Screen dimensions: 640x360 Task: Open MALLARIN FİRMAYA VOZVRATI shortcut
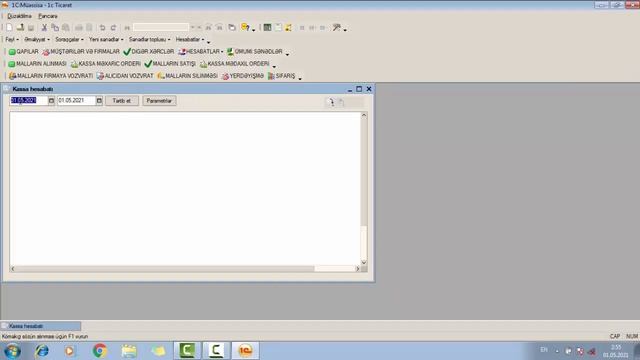coord(51,76)
